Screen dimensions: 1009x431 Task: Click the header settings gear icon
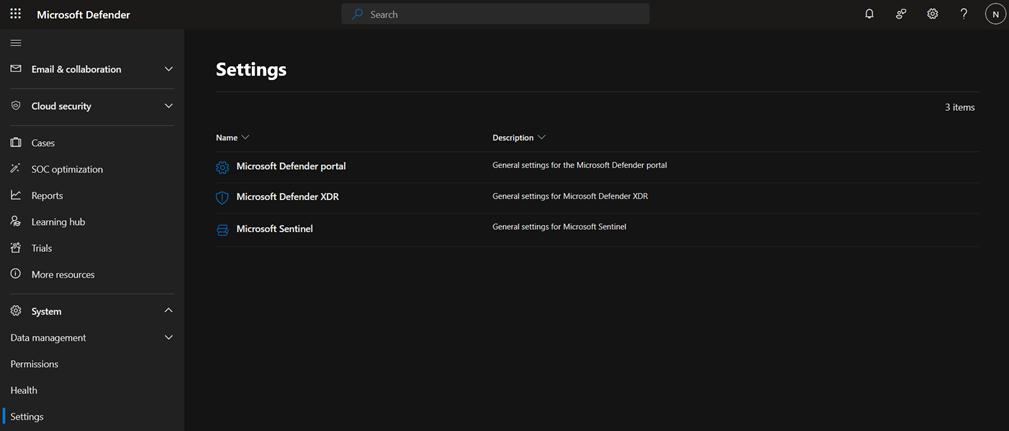tap(932, 14)
